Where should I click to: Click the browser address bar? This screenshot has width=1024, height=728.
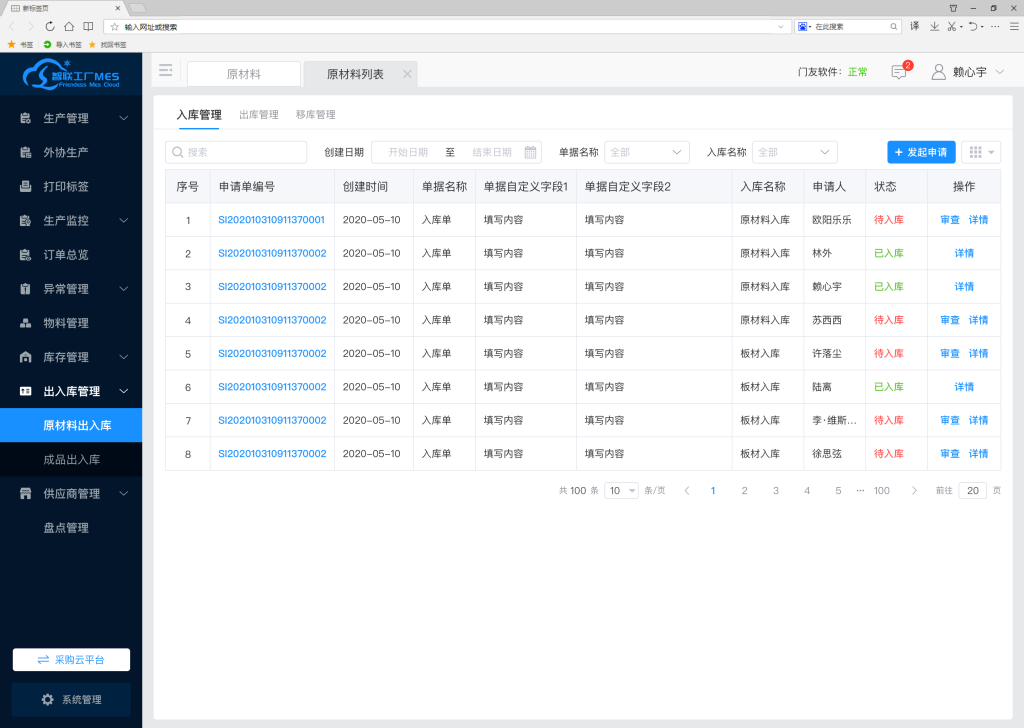pos(447,27)
